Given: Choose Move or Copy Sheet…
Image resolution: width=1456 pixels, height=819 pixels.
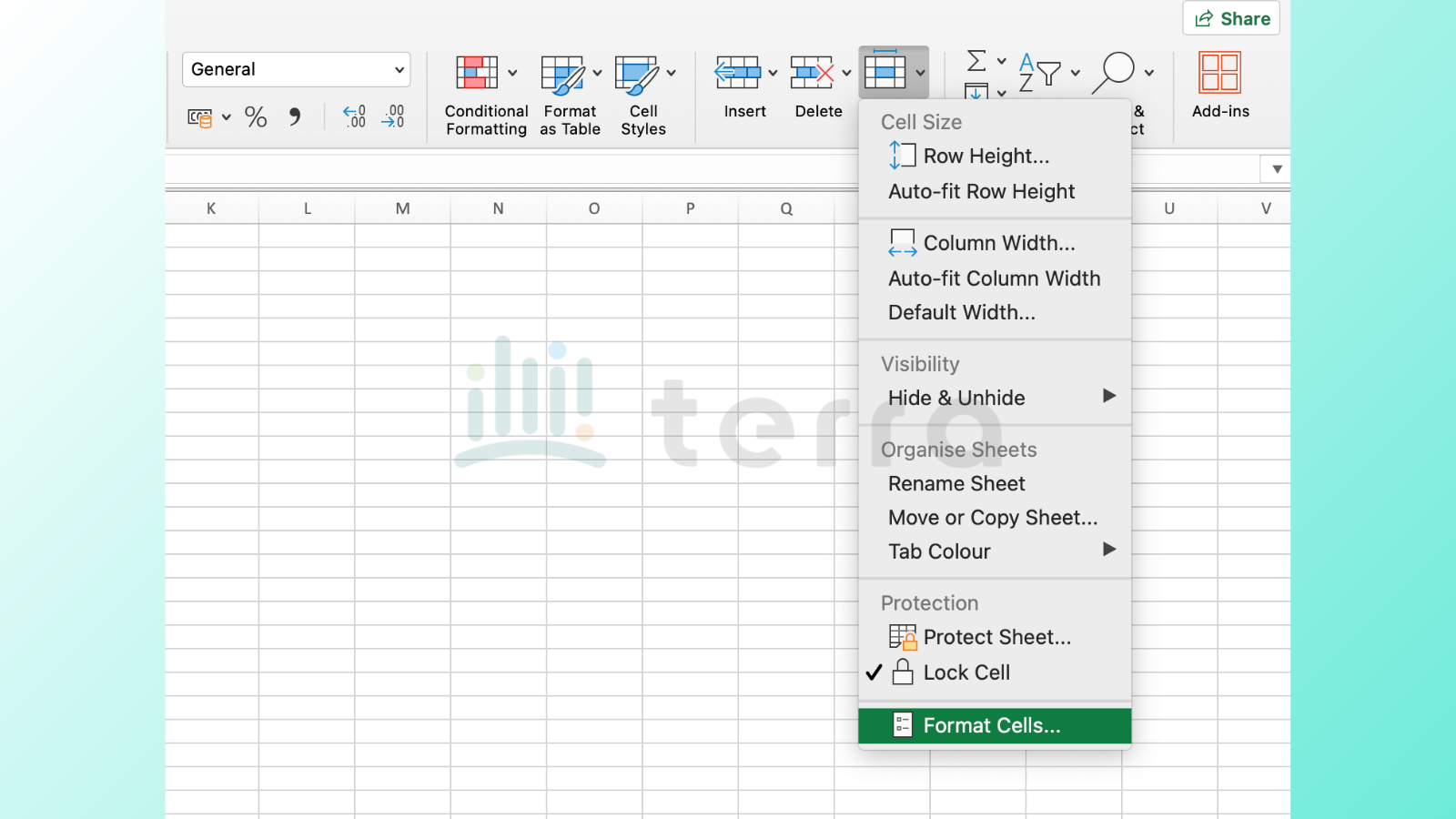Looking at the screenshot, I should 995,518.
